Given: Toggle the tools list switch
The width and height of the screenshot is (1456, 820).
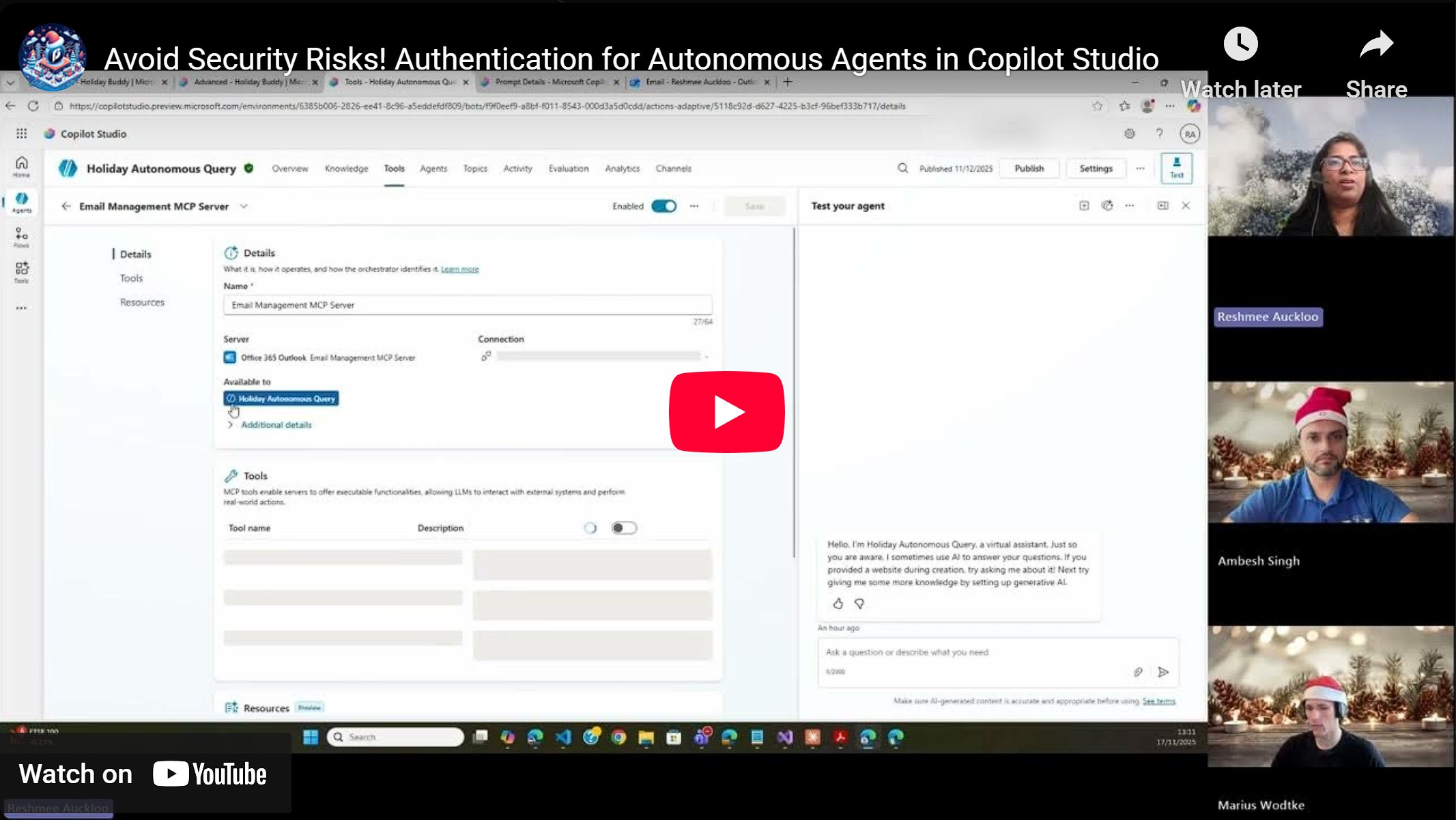Looking at the screenshot, I should pos(623,528).
